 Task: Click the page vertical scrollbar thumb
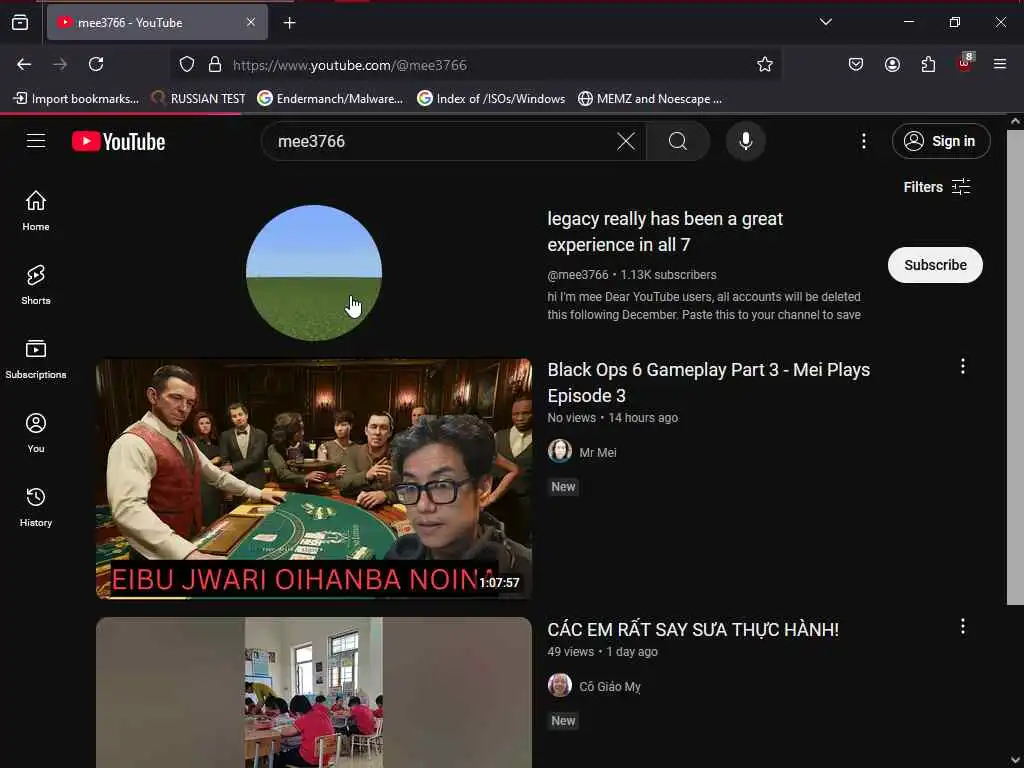pyautogui.click(x=1015, y=367)
